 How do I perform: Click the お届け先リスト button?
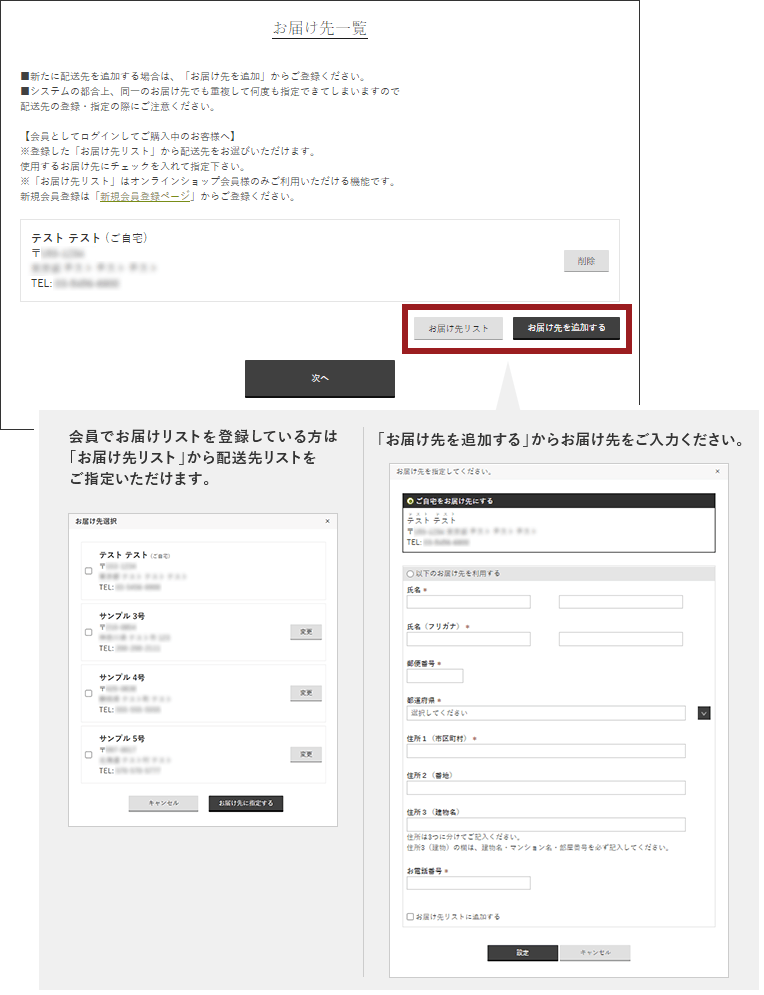(x=458, y=328)
